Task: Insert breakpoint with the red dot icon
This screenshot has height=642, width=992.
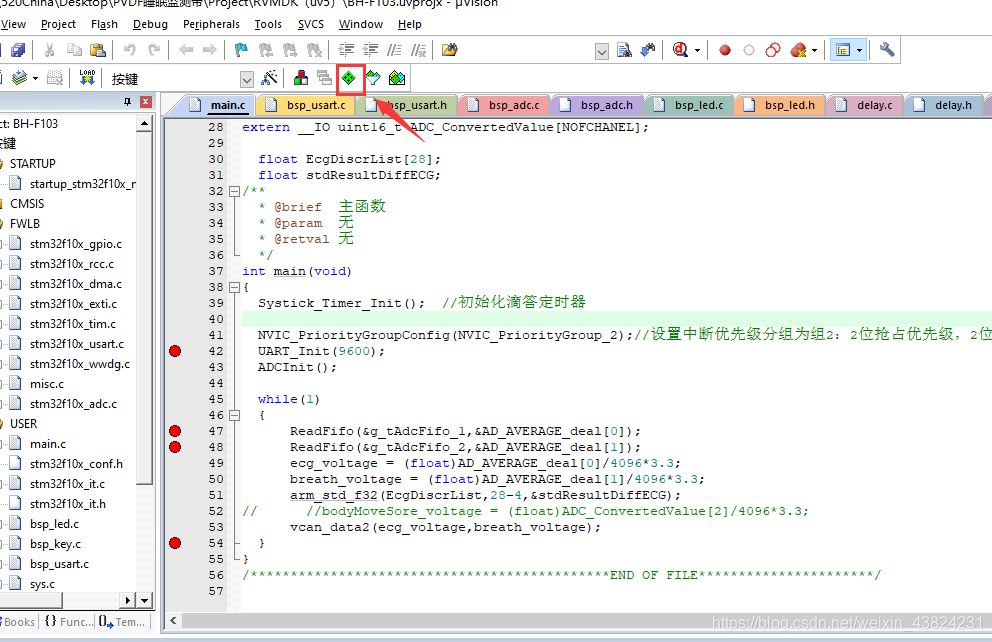Action: [x=725, y=50]
